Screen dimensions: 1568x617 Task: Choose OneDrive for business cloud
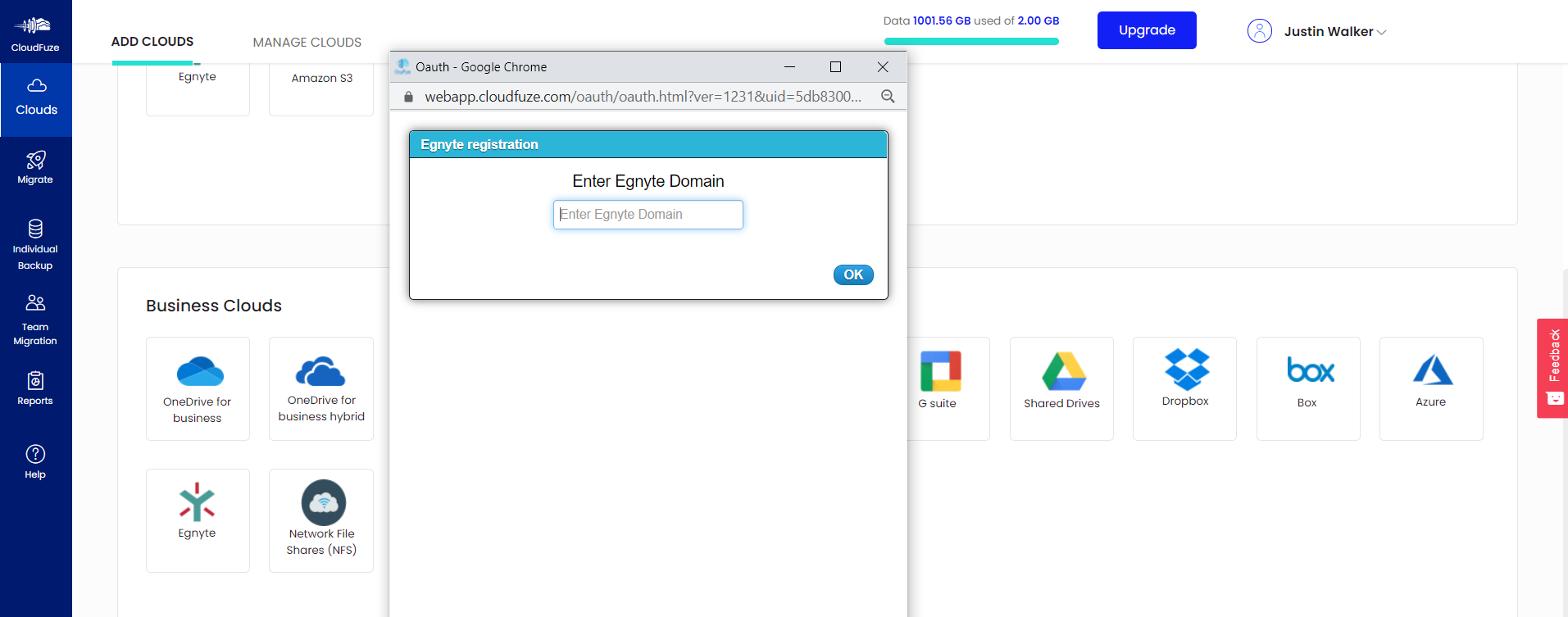pyautogui.click(x=198, y=388)
